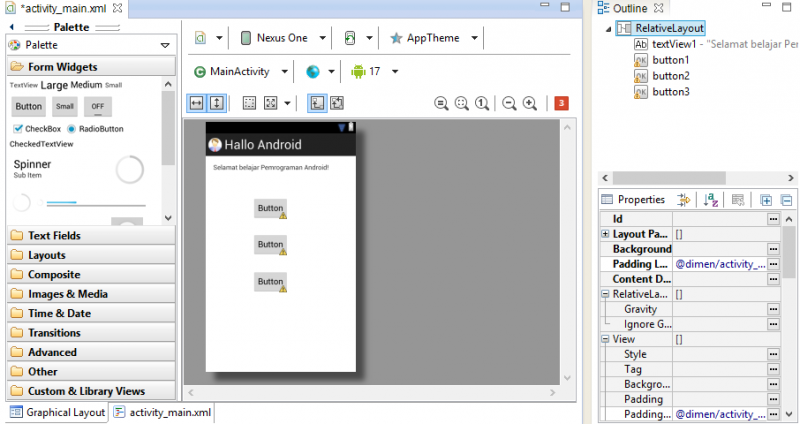Collapse the View property group
This screenshot has height=424, width=800.
[605, 339]
